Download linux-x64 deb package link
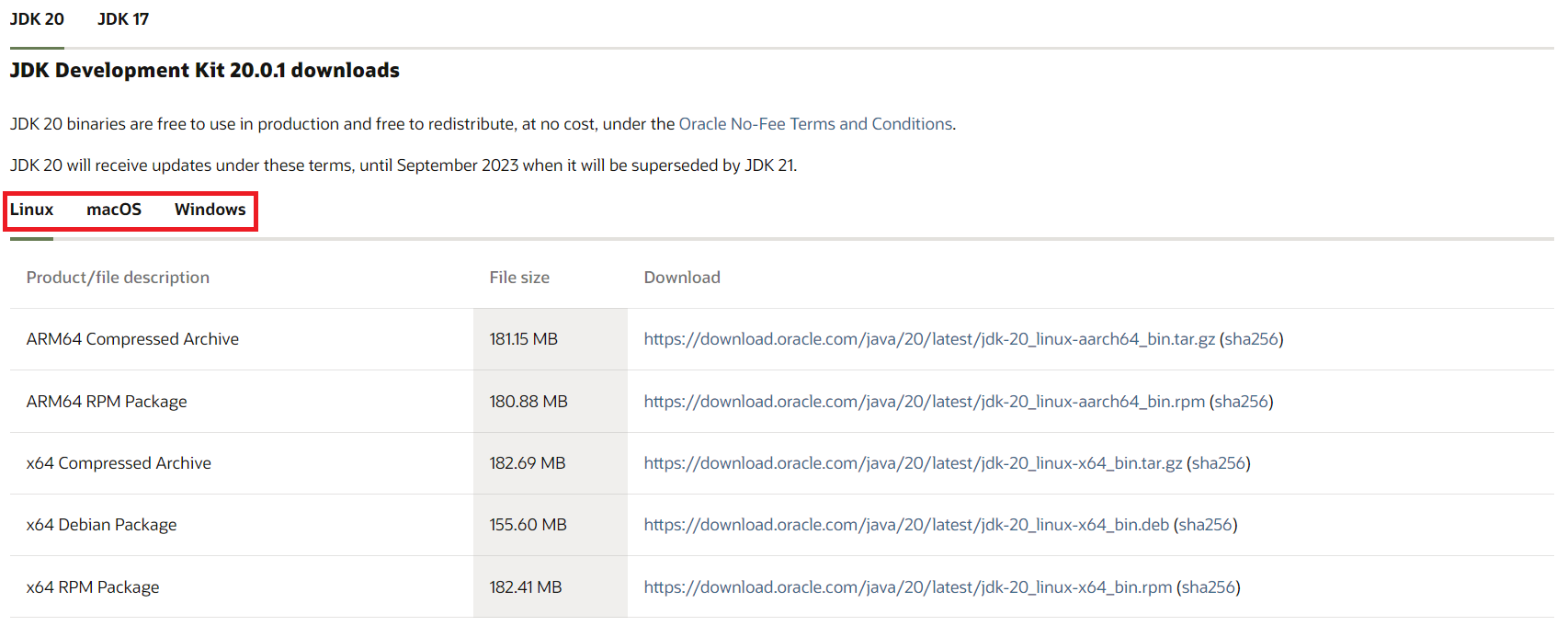1568x637 pixels. click(x=906, y=525)
